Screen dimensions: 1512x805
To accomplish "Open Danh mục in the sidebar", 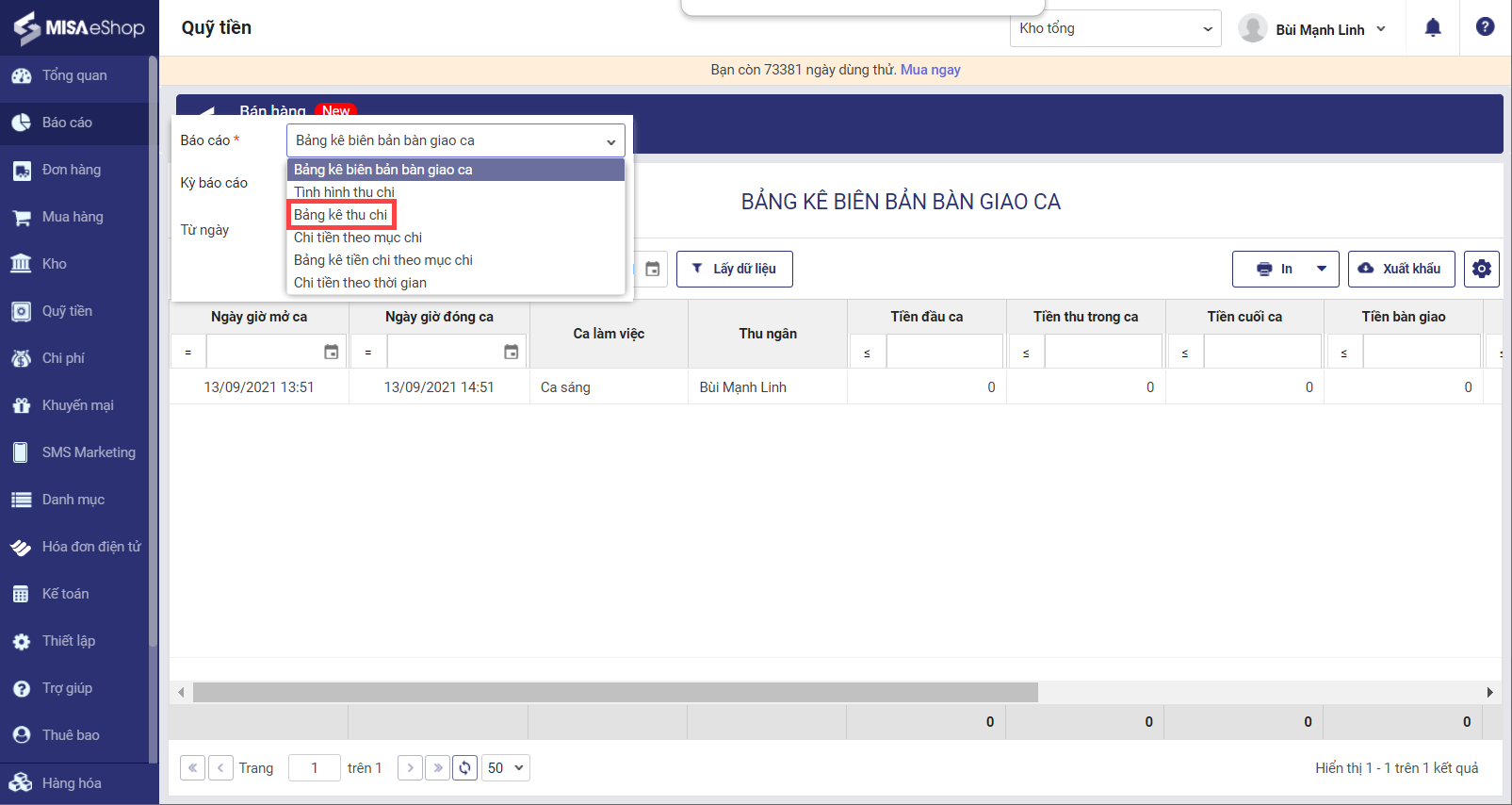I will point(74,500).
